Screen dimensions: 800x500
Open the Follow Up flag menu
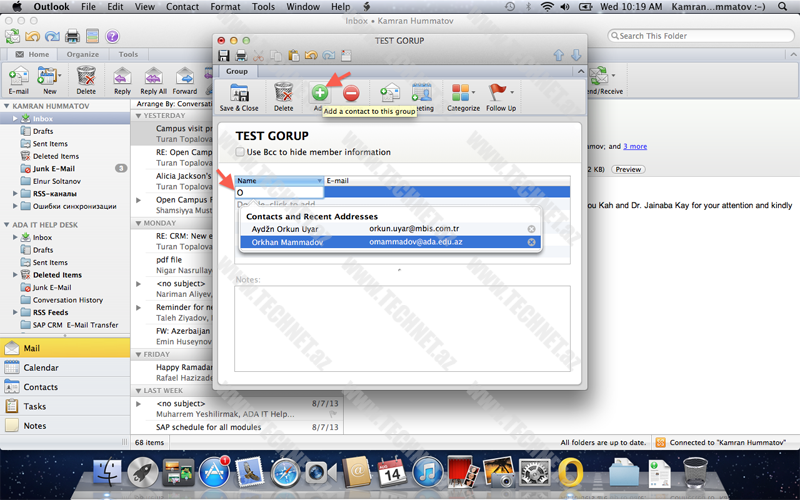click(501, 97)
